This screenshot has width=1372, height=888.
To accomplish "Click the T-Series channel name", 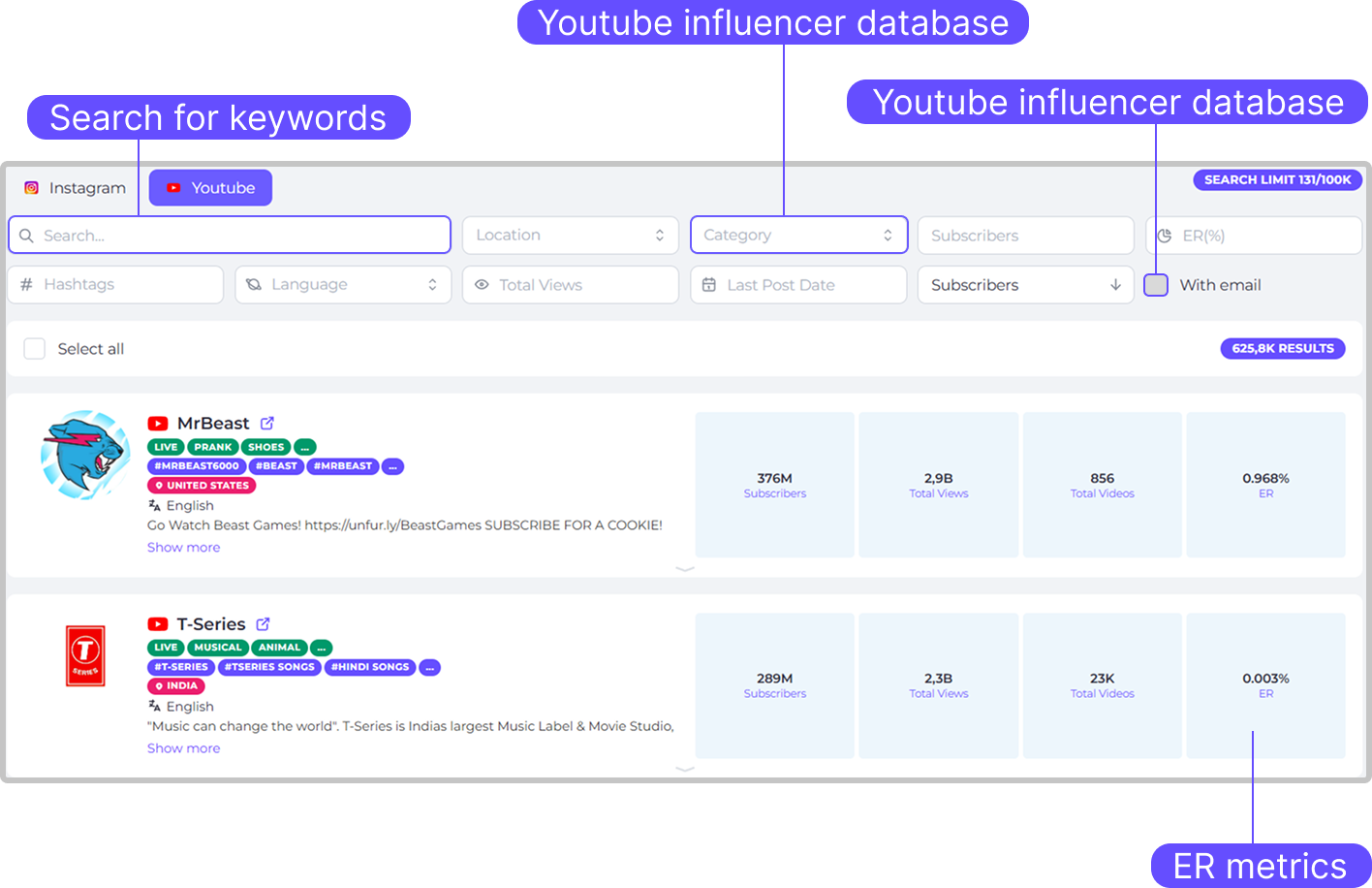I will (x=211, y=624).
